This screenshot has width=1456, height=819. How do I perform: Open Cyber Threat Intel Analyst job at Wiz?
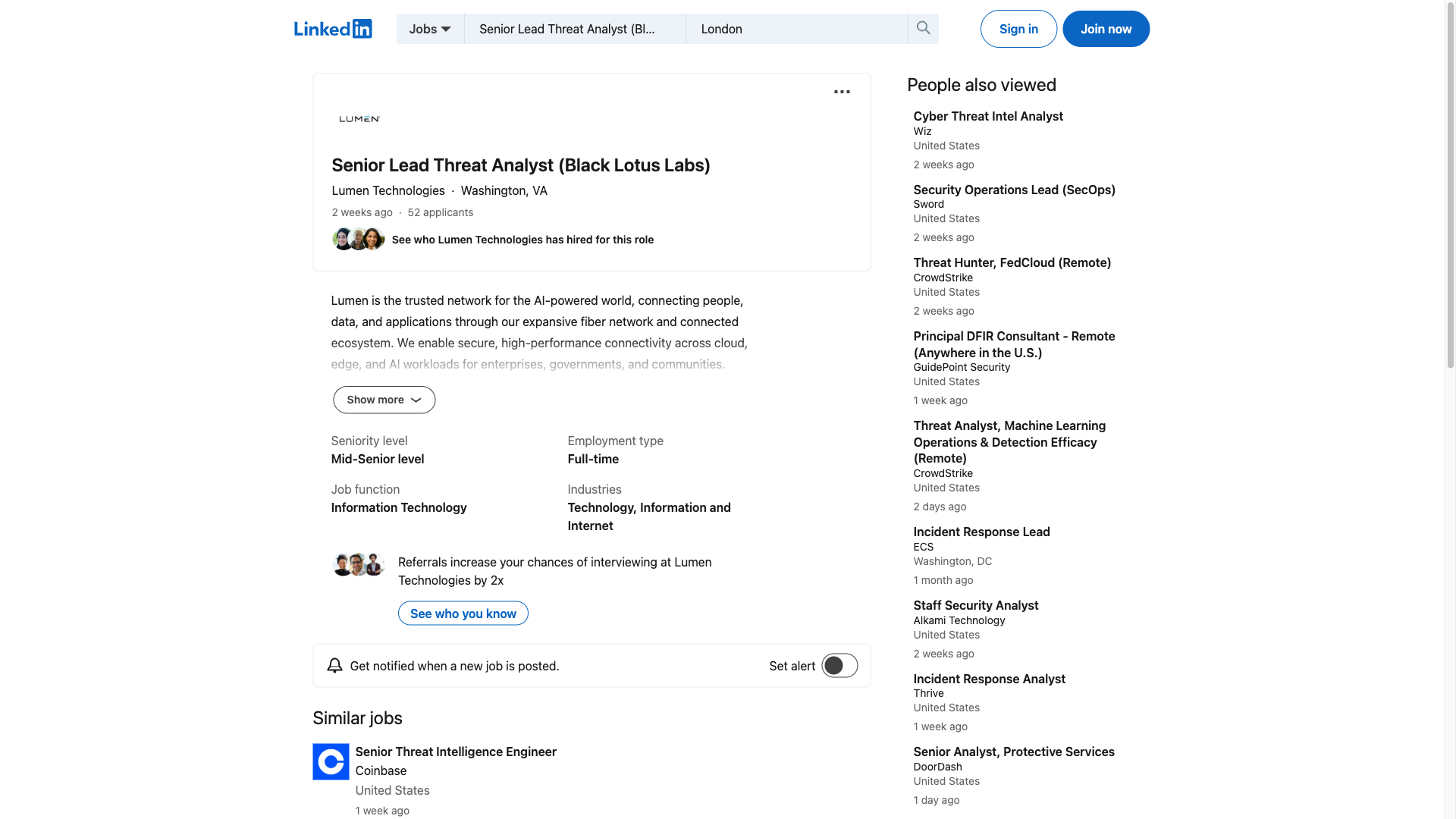(x=988, y=116)
